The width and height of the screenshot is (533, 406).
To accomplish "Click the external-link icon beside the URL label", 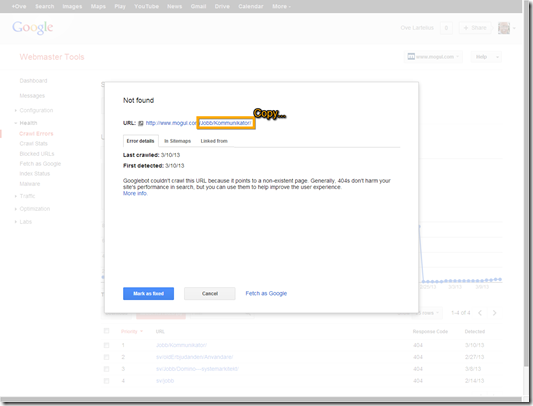I will [x=141, y=123].
